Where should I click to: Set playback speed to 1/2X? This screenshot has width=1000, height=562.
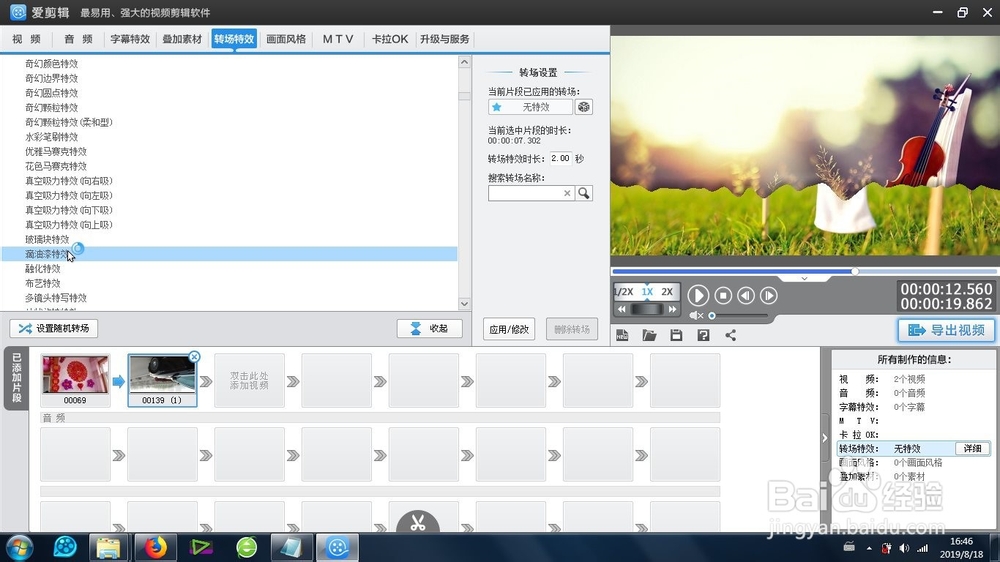coord(623,292)
